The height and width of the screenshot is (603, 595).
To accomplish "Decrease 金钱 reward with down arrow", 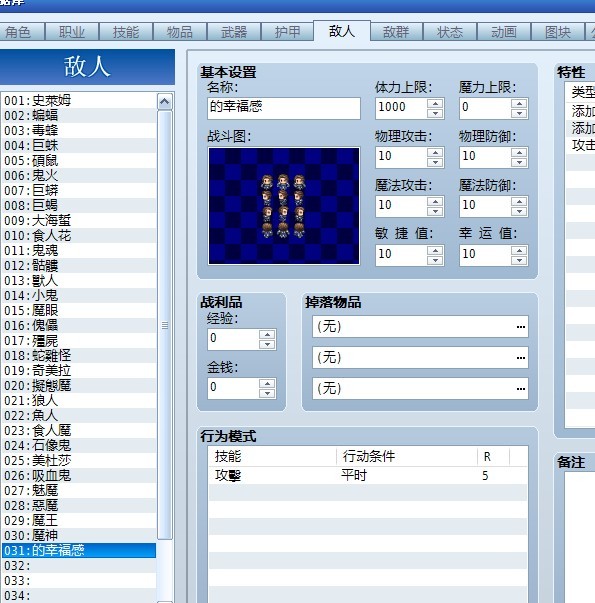I will coord(267,393).
